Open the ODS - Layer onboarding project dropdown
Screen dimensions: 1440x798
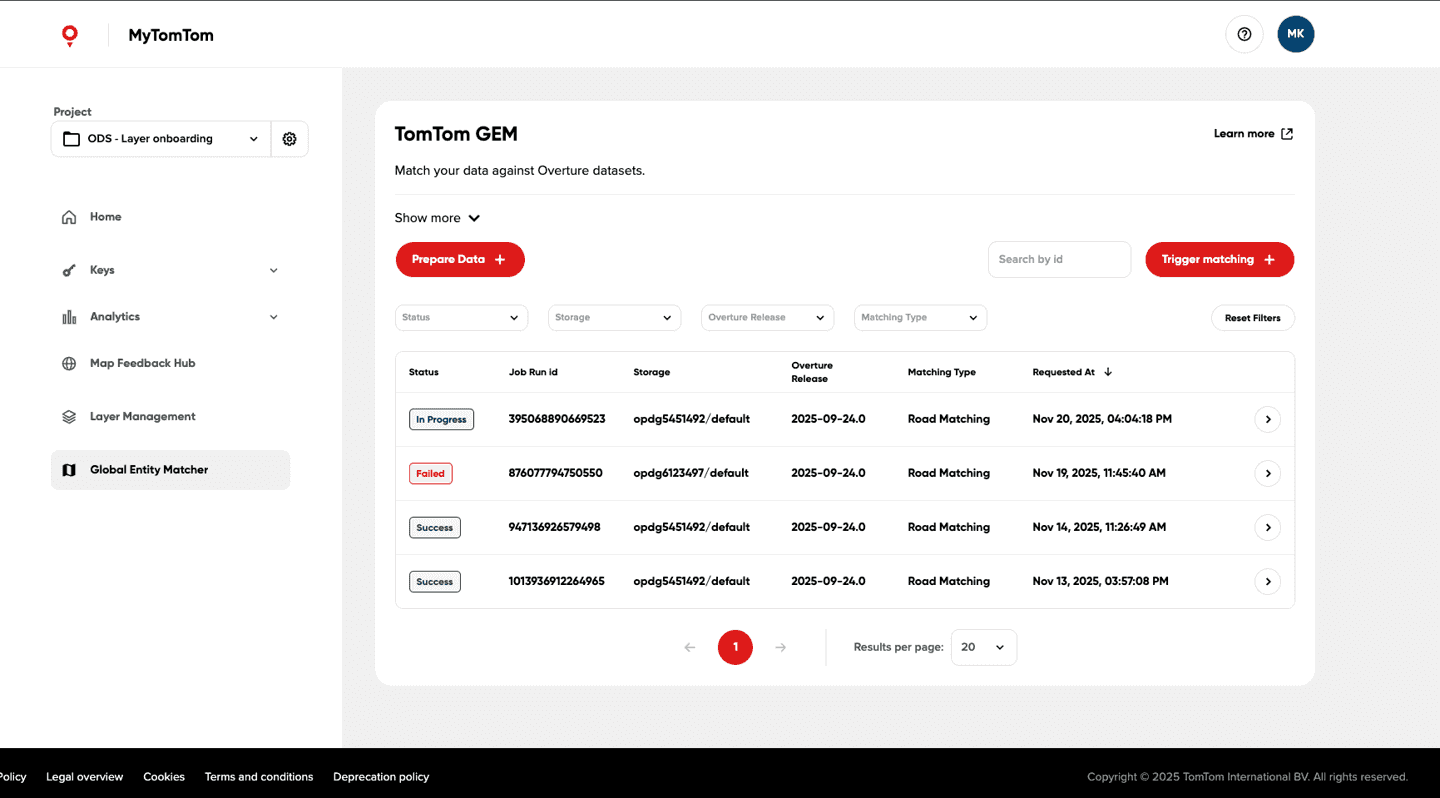click(x=160, y=139)
